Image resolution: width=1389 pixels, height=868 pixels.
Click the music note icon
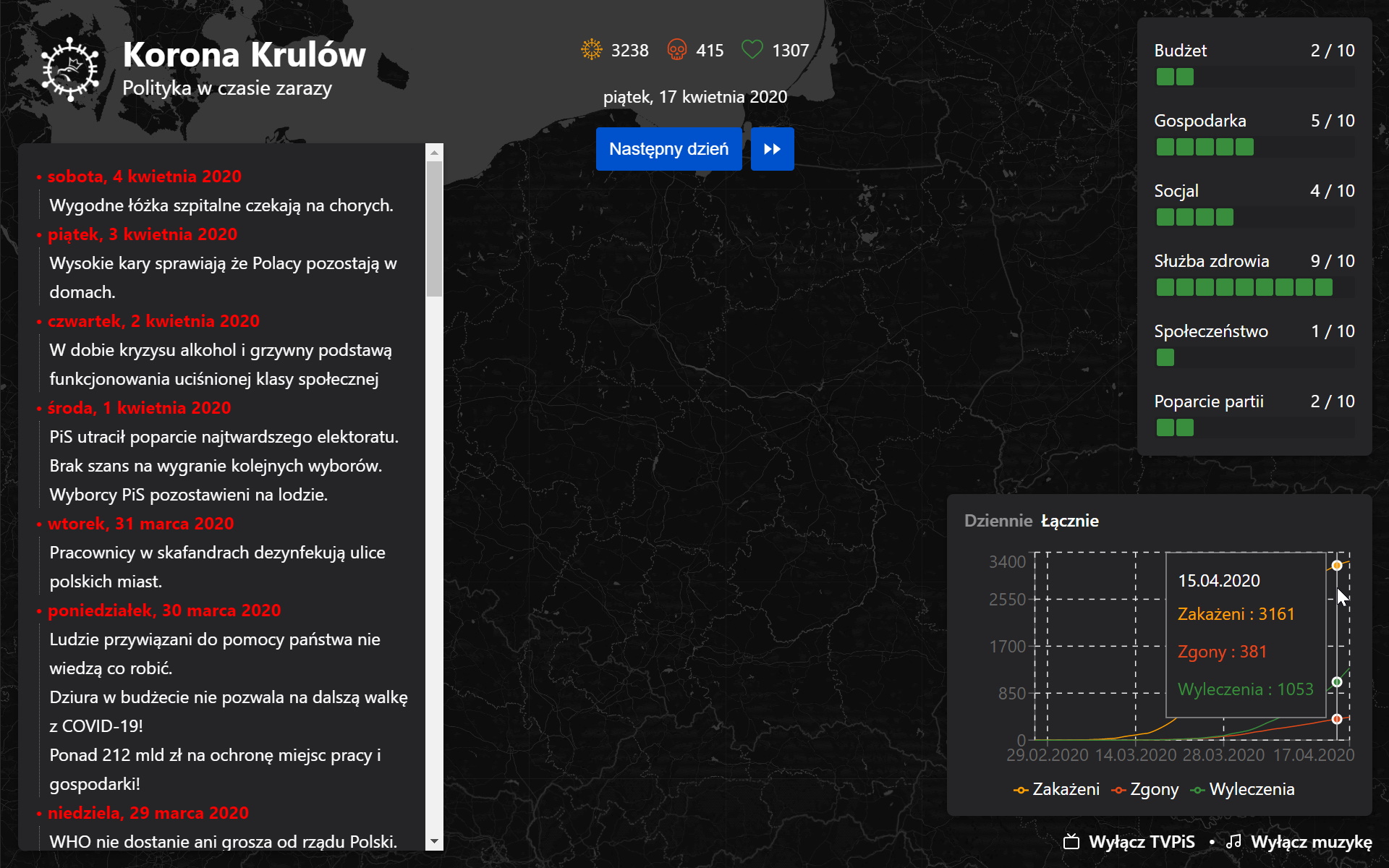coord(1233,841)
